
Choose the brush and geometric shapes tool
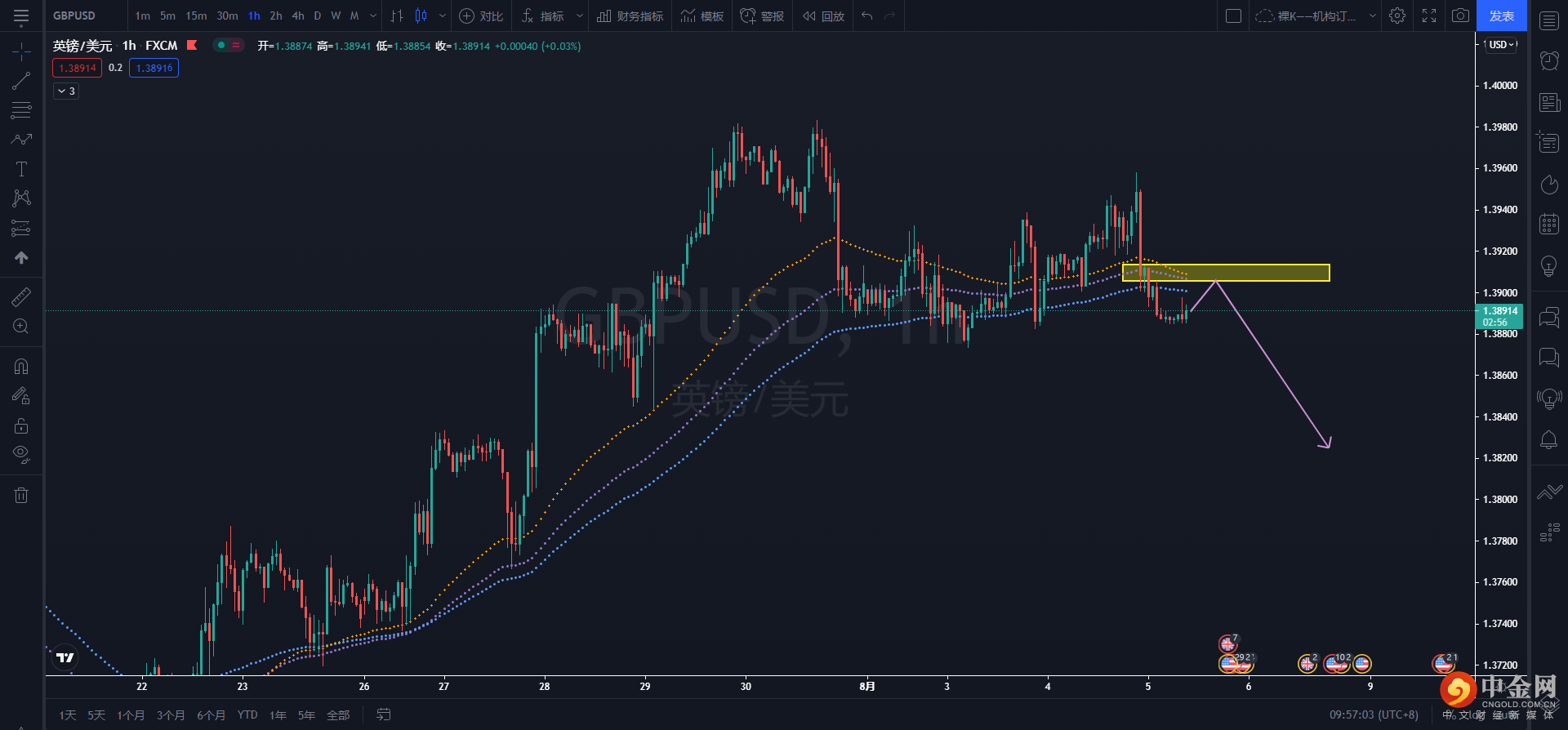[21, 140]
